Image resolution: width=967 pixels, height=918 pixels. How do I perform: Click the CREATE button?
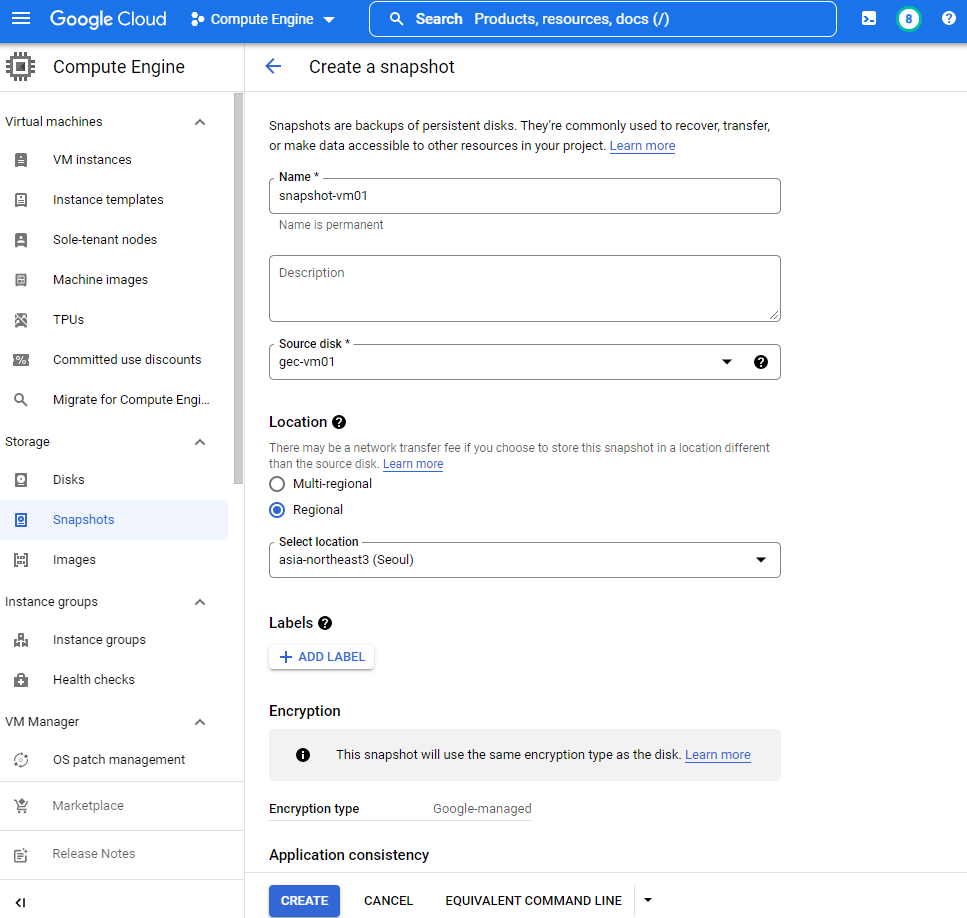point(304,901)
